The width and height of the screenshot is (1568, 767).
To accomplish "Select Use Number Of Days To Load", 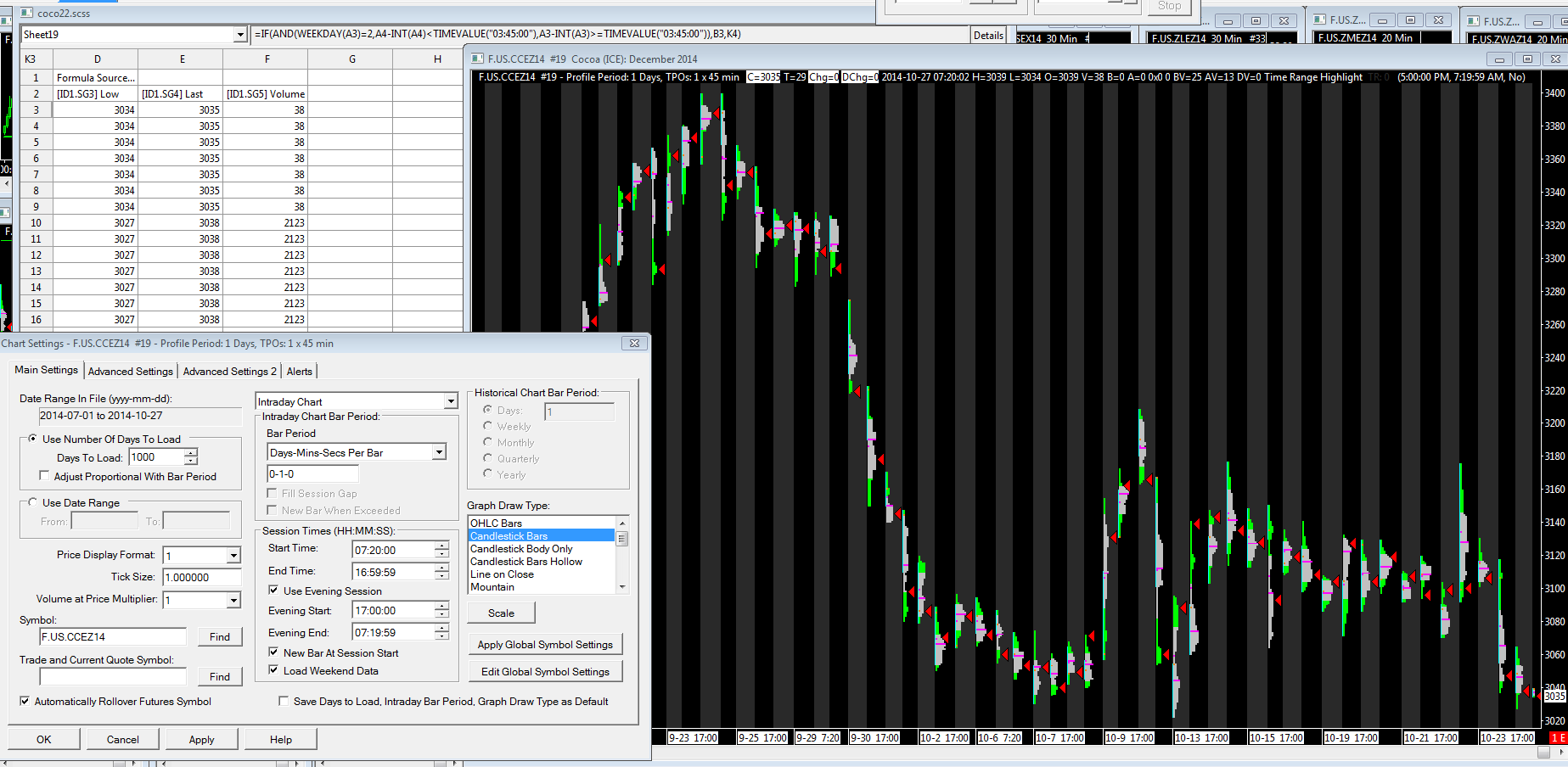I will (33, 439).
